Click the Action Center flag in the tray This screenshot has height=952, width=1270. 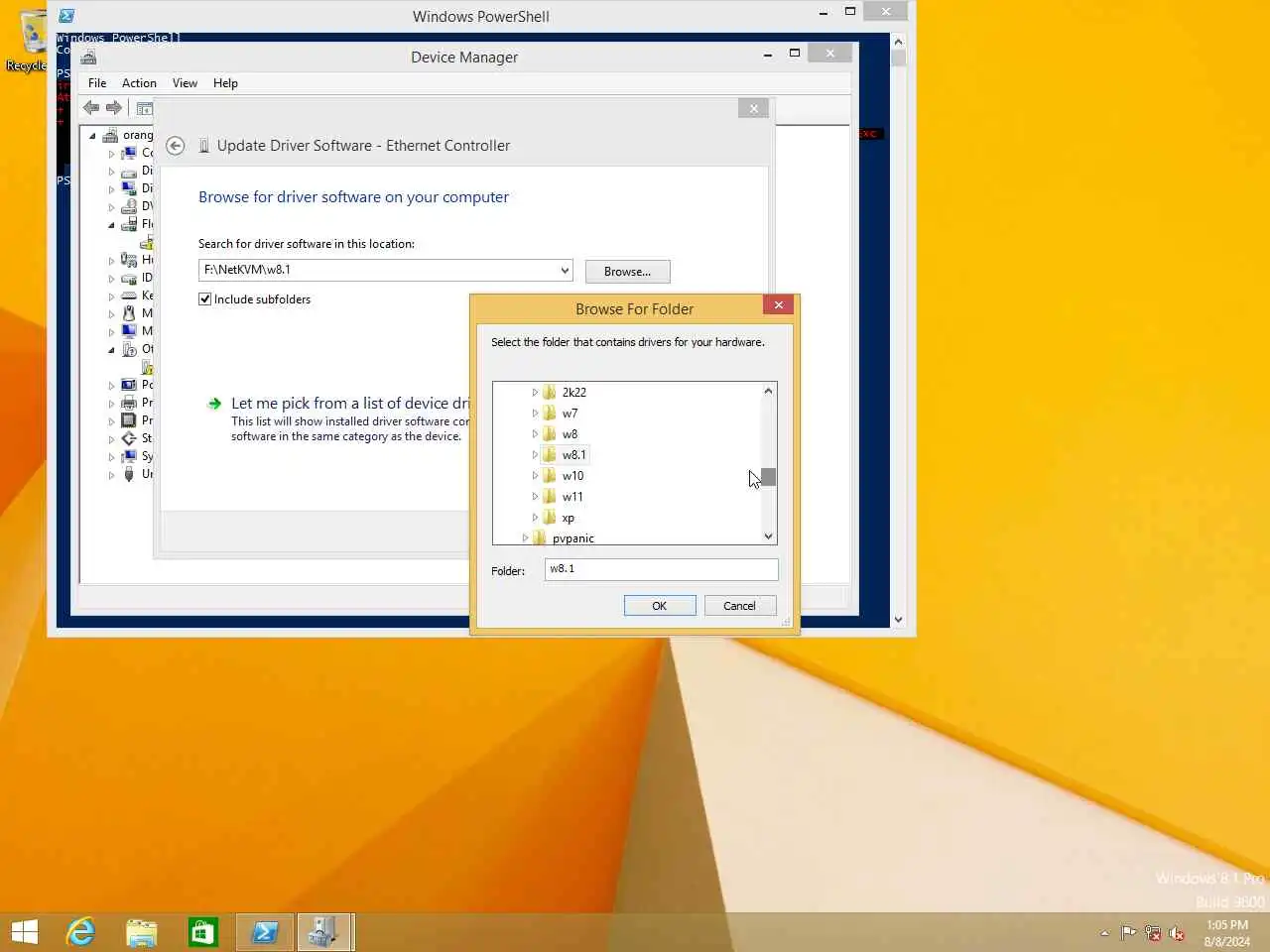1129,932
